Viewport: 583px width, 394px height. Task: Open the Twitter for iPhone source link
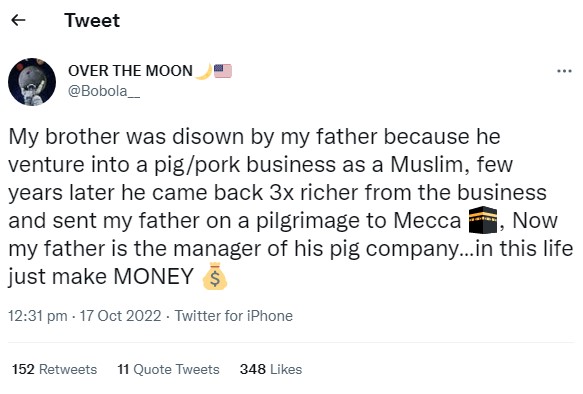tap(234, 316)
